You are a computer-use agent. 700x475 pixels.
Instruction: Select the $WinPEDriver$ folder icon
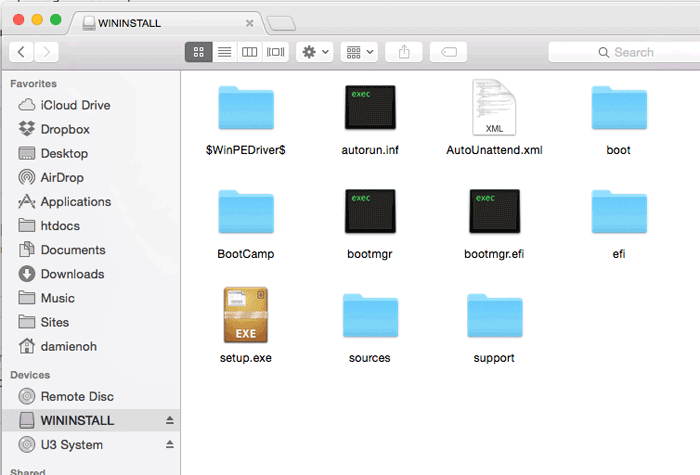click(246, 108)
